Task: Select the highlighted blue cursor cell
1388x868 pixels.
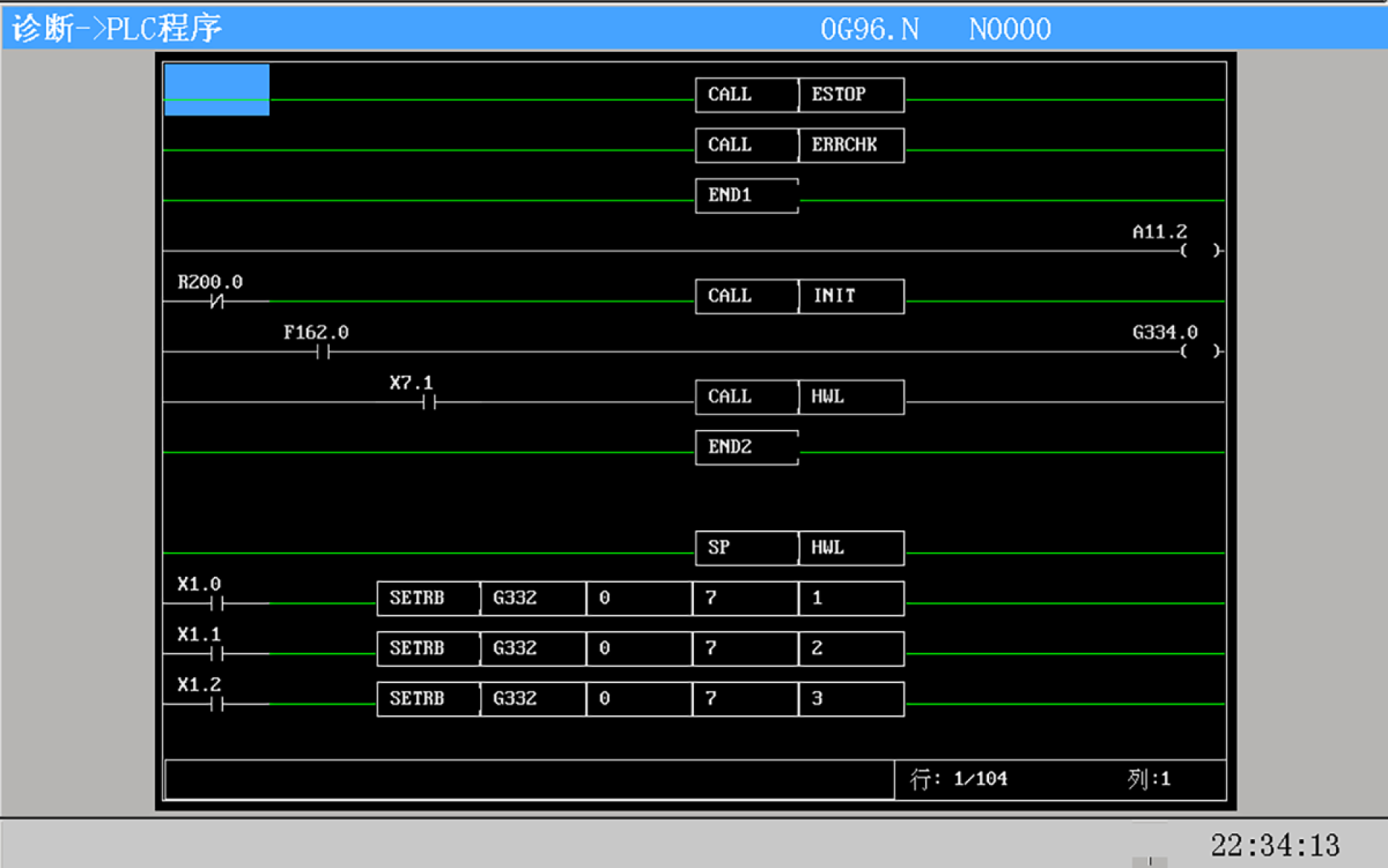Action: point(217,90)
